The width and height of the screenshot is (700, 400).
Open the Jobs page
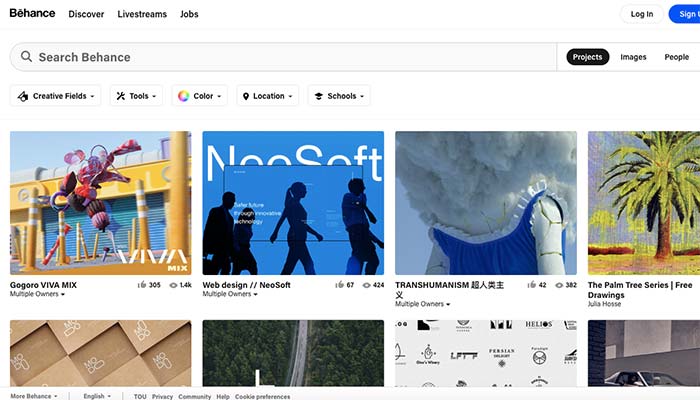(189, 14)
